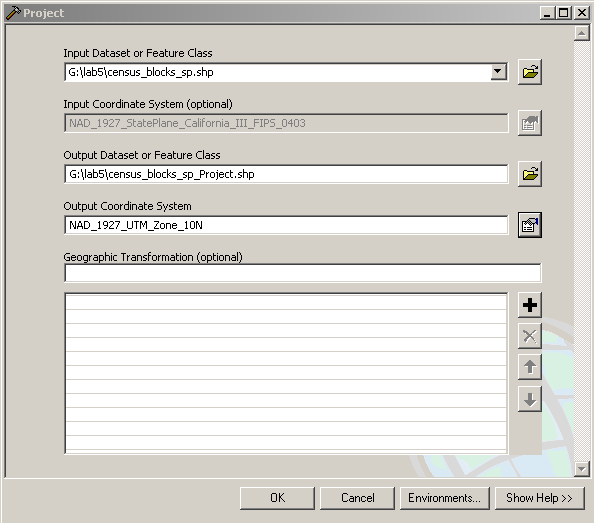594x523 pixels.
Task: Cancel the Project tool dialog
Action: [x=358, y=498]
